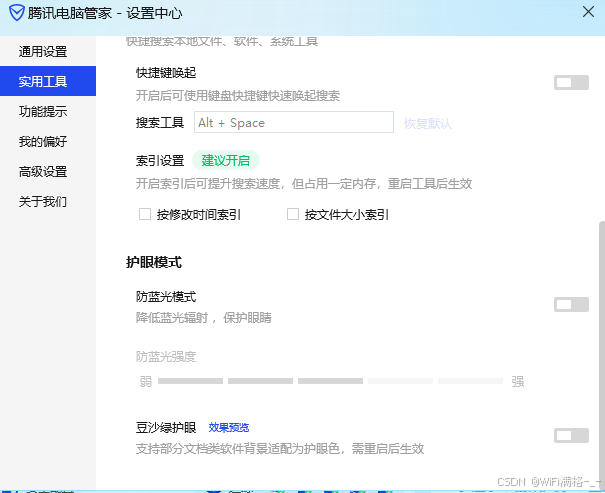Click the 防蓝光强度 label

(x=166, y=357)
